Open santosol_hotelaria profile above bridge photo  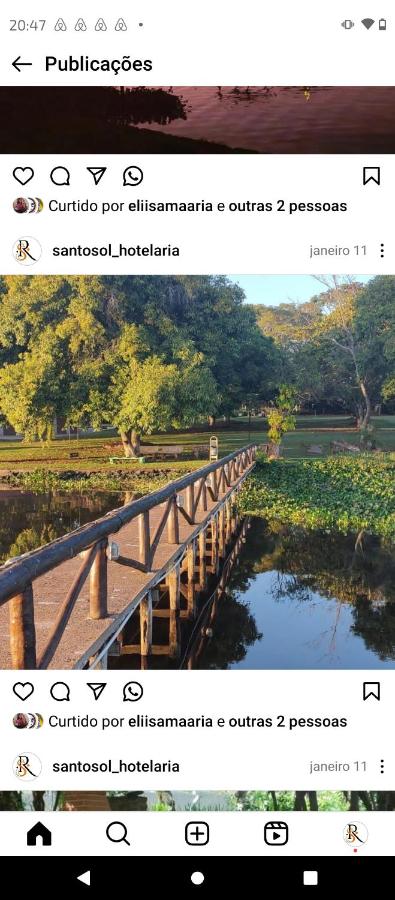(x=115, y=251)
